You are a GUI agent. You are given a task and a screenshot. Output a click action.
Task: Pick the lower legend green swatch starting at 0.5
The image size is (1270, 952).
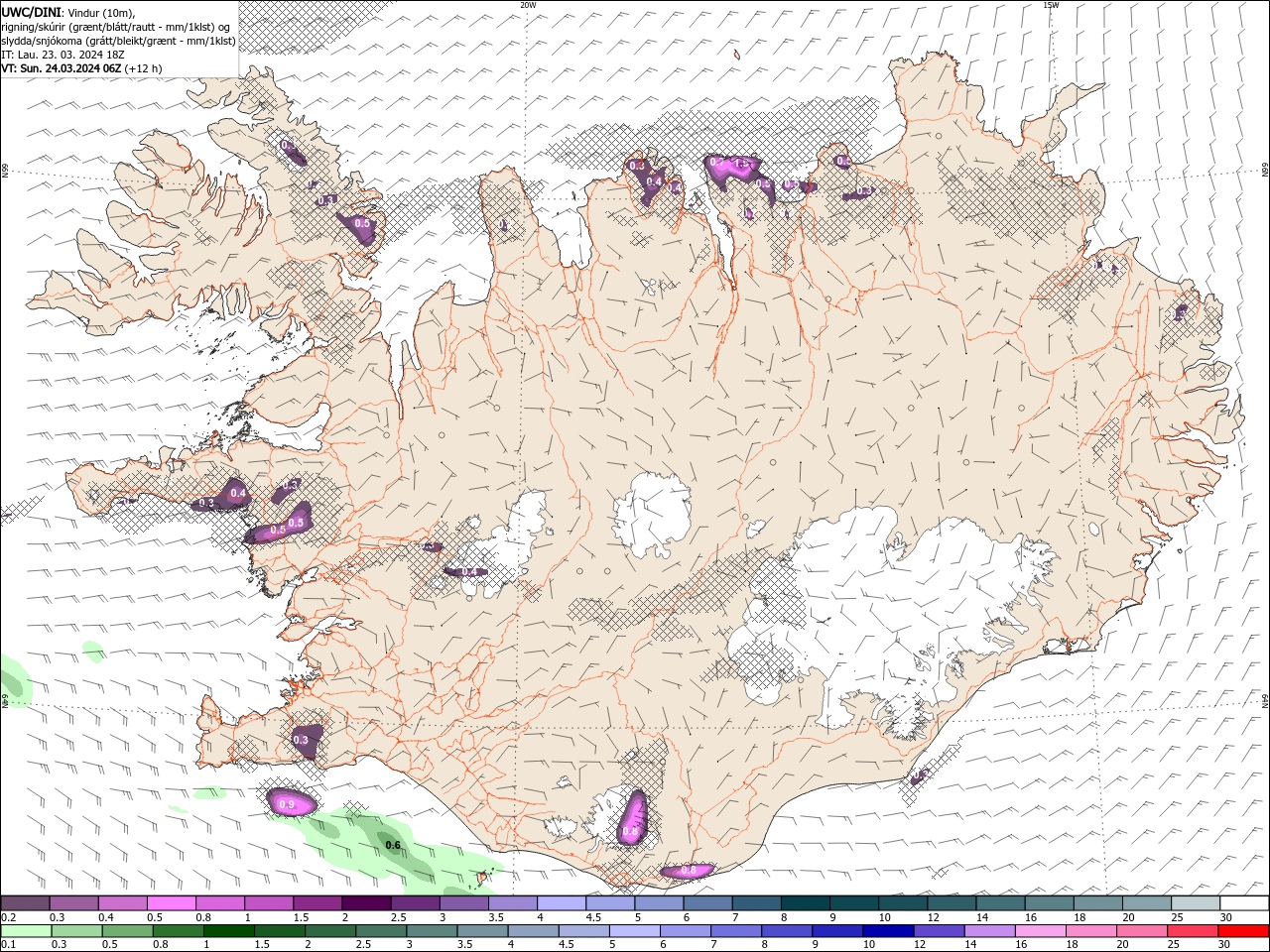(127, 931)
